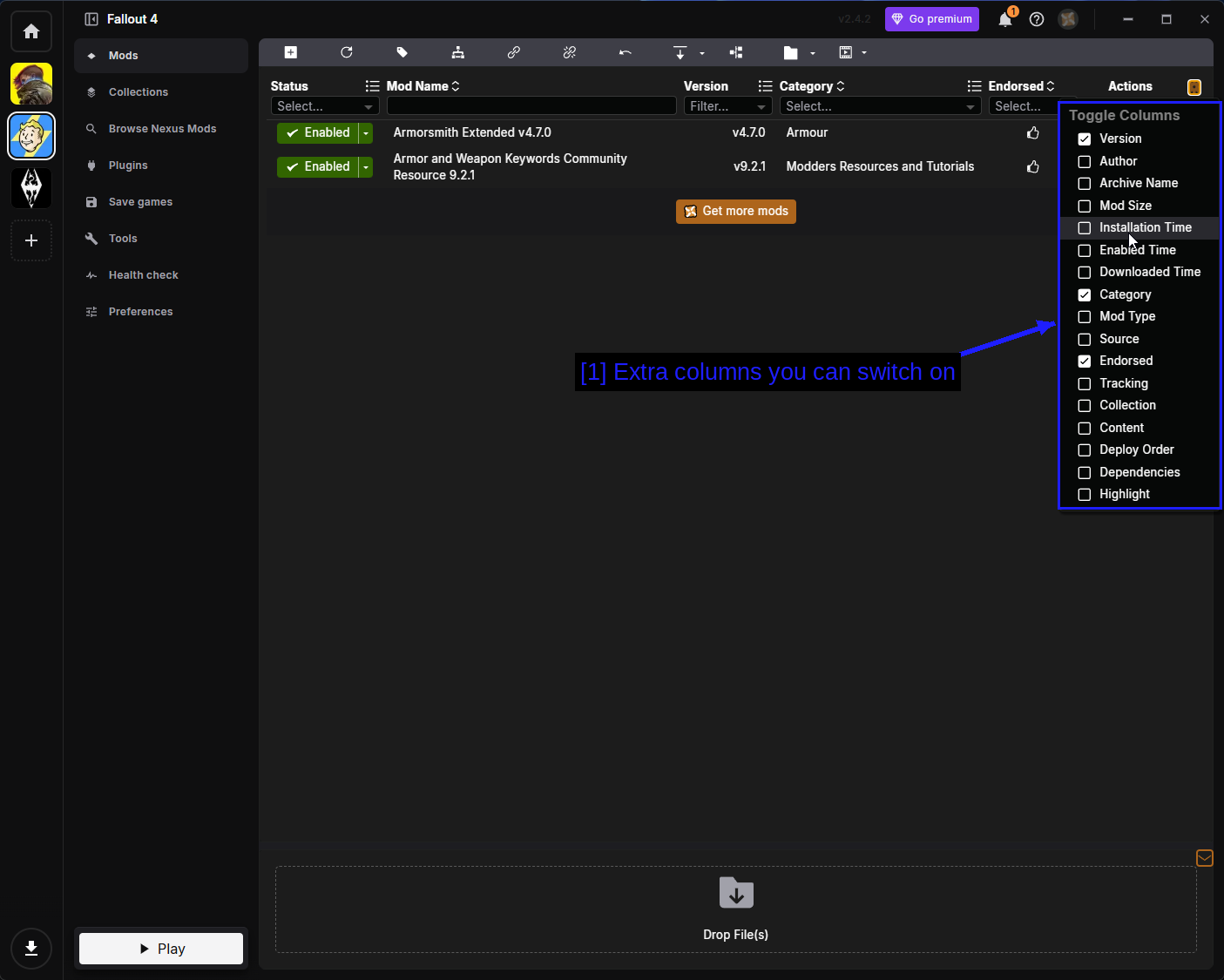Click the reset undo arrow icon
Image resolution: width=1224 pixels, height=980 pixels.
coord(626,52)
